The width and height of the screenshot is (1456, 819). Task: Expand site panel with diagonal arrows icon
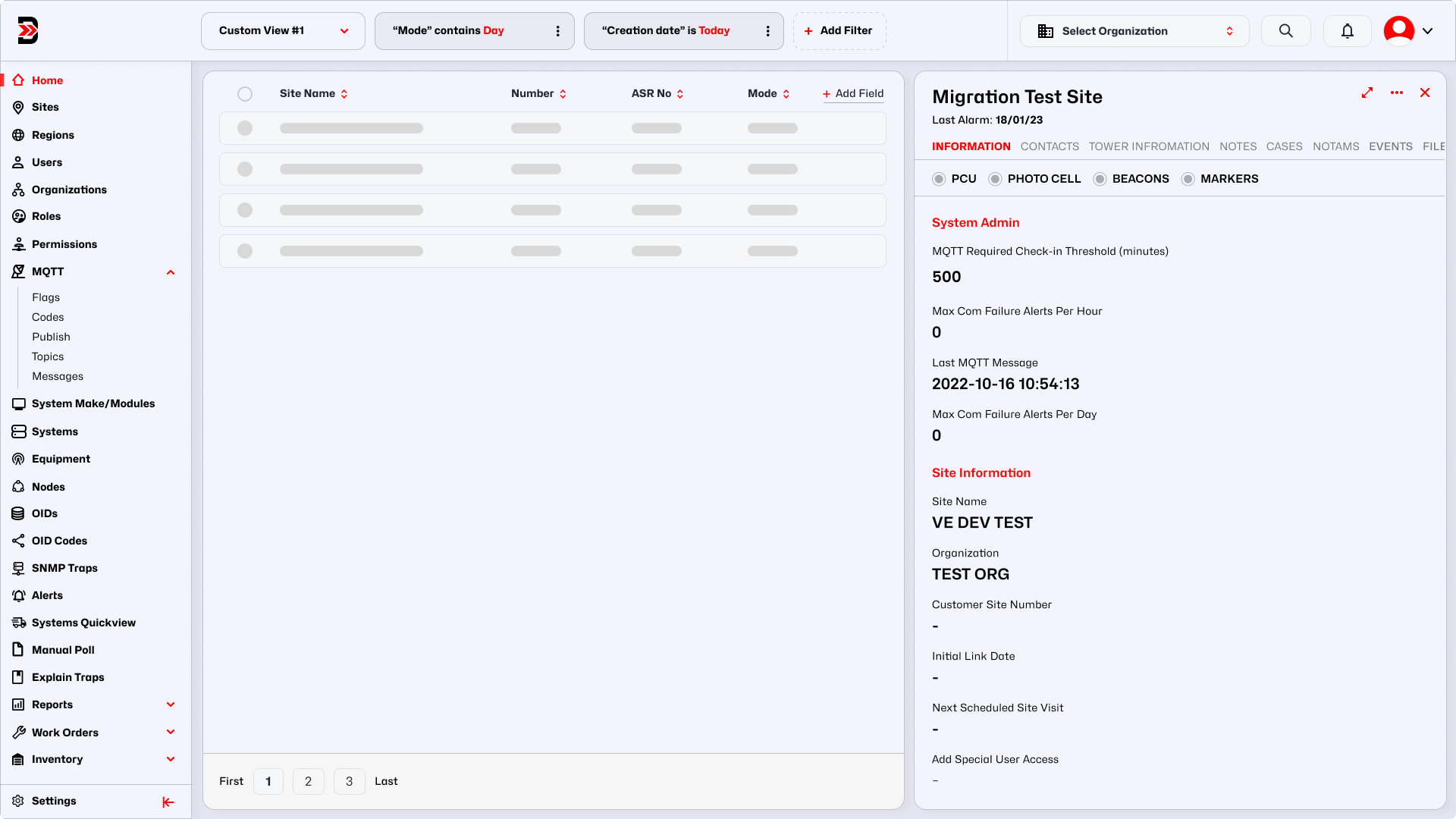pyautogui.click(x=1367, y=93)
